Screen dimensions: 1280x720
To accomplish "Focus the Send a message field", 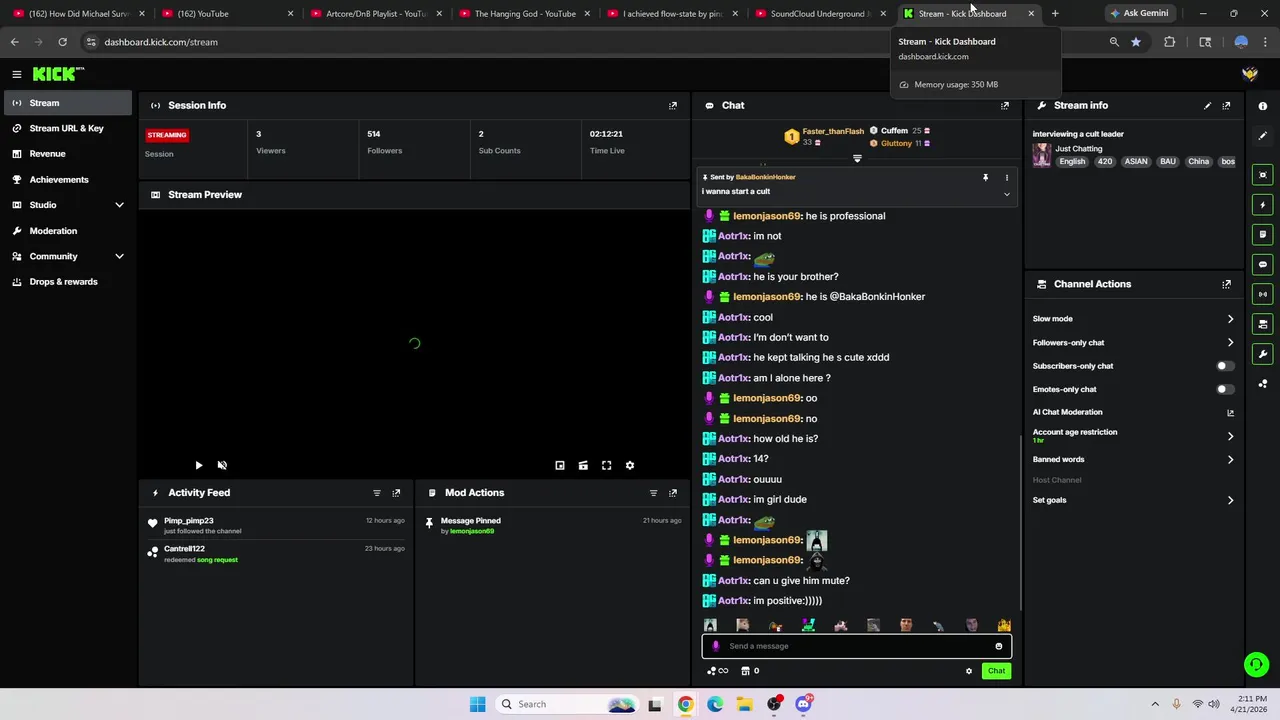I will click(x=856, y=646).
